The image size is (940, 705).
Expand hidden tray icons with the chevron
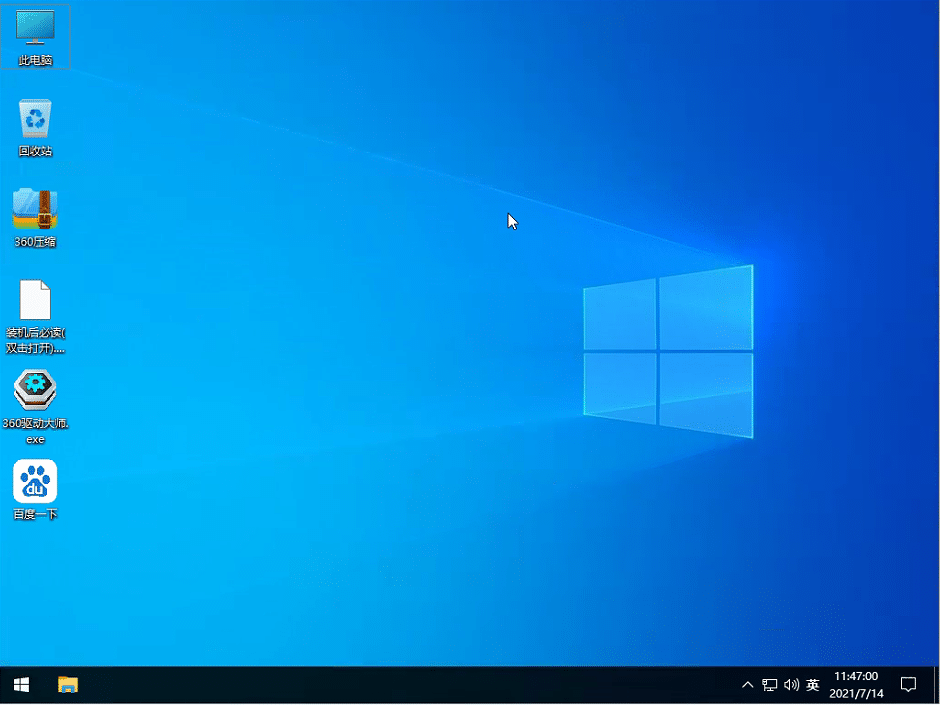pyautogui.click(x=748, y=685)
